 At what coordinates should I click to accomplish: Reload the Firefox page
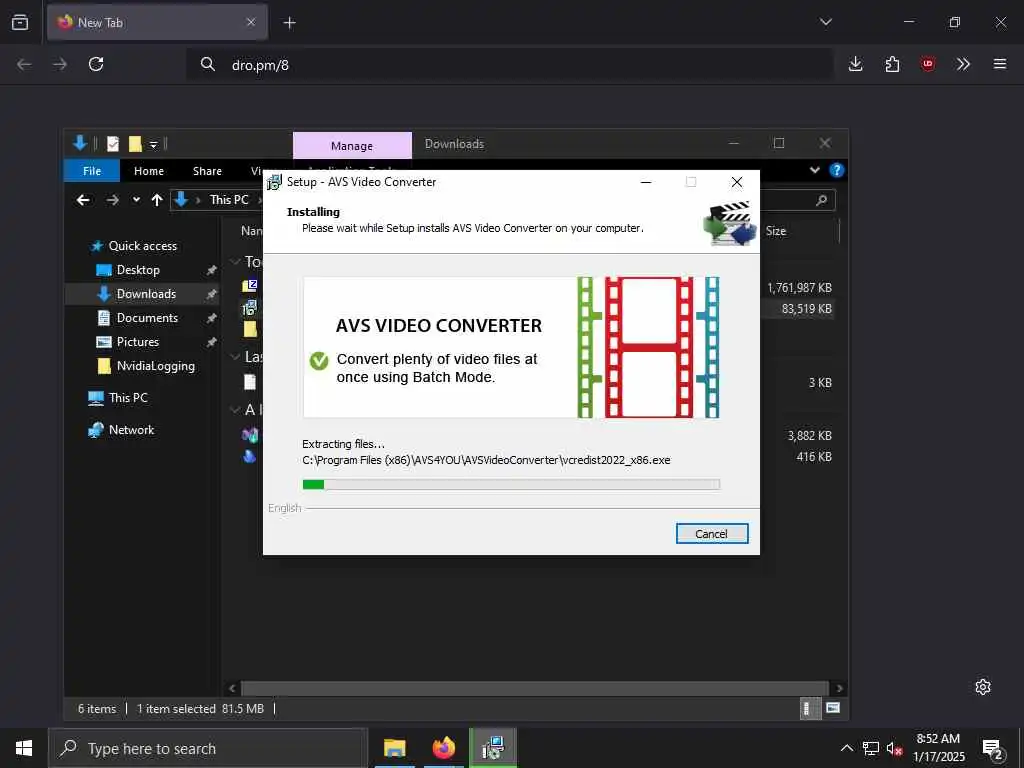tap(96, 64)
